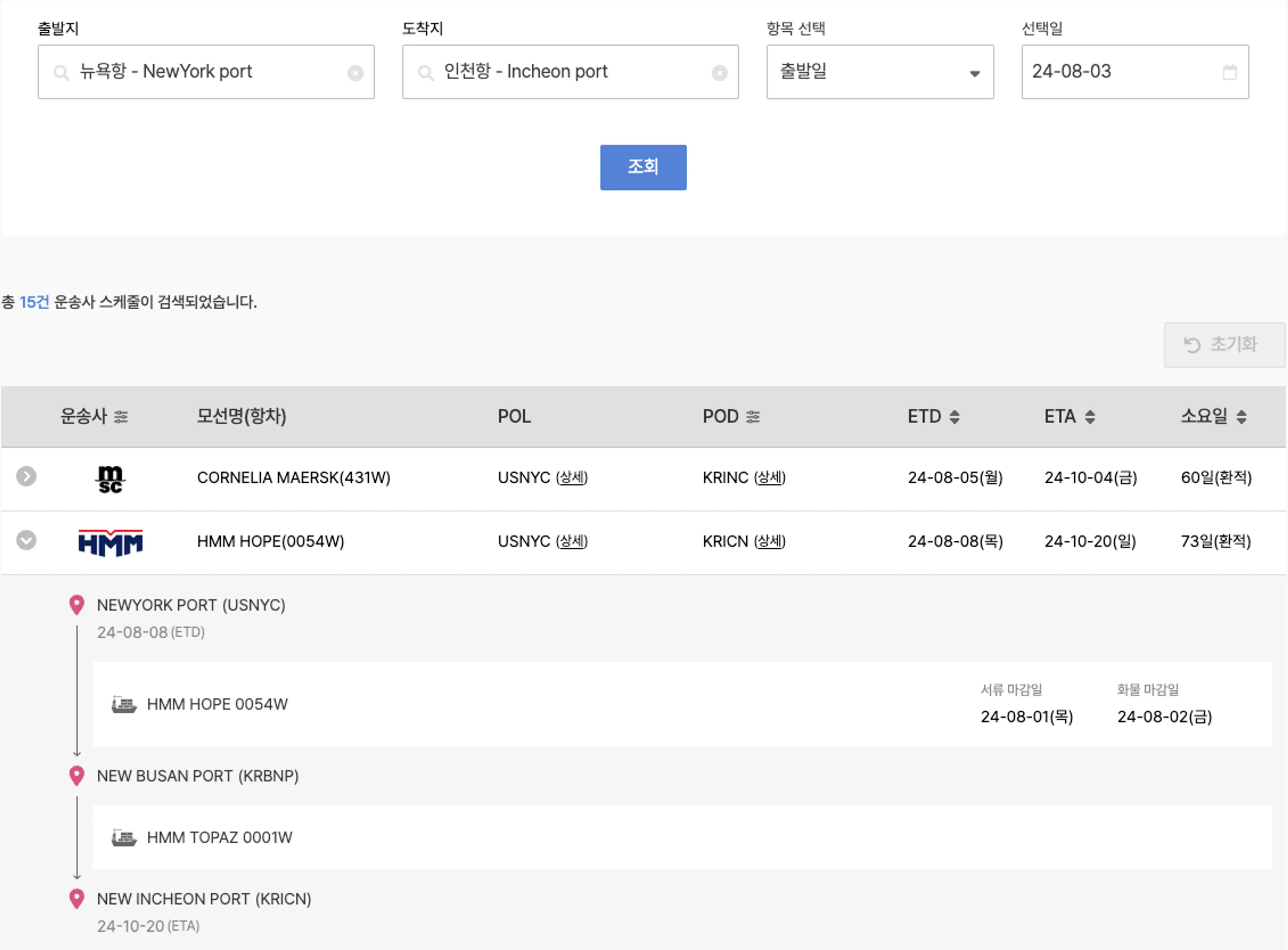
Task: Click NEW INCHEON PORT (KRICN) text
Action: 204,899
